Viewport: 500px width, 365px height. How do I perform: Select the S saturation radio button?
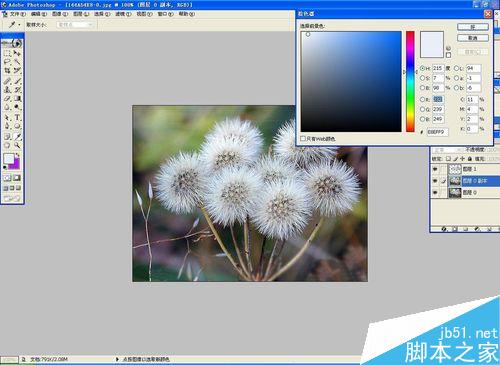click(422, 78)
